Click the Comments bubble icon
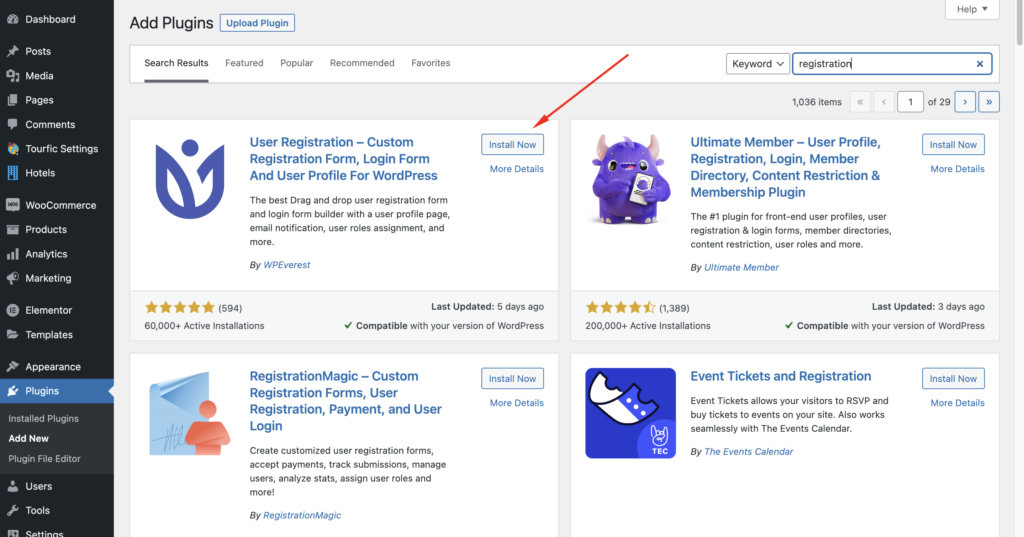Image resolution: width=1024 pixels, height=537 pixels. click(12, 124)
